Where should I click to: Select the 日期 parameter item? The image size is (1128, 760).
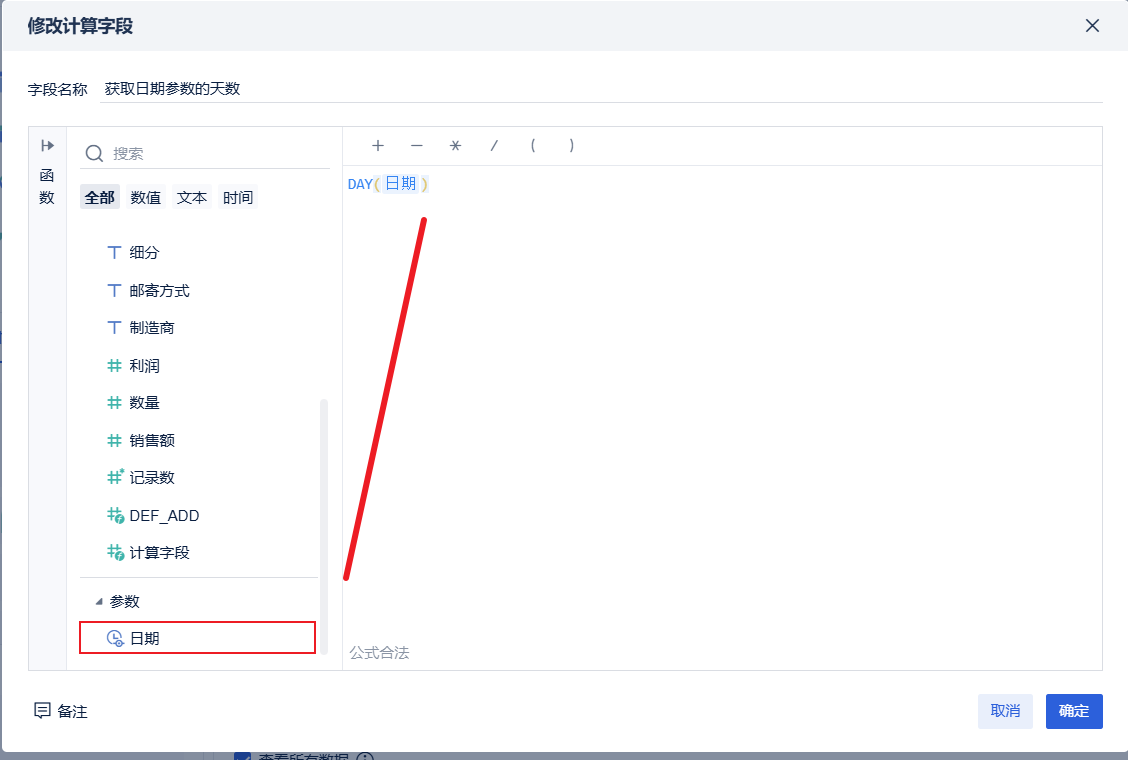point(197,638)
